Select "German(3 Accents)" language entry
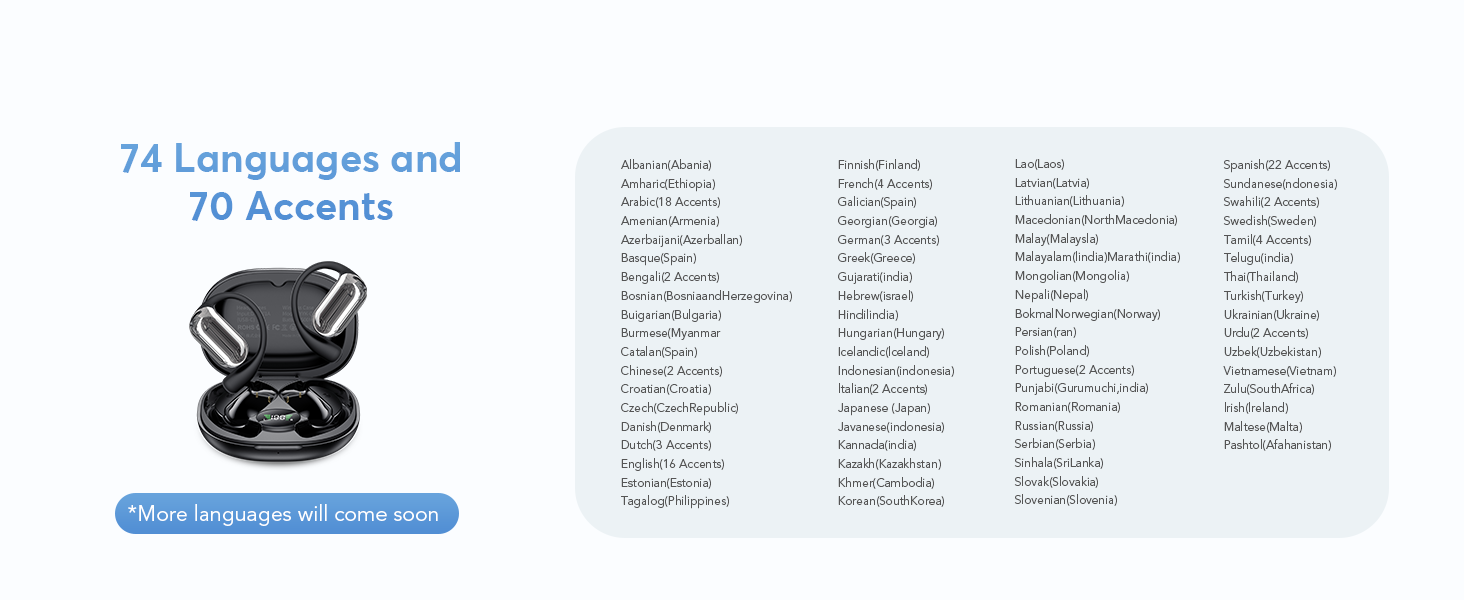This screenshot has width=1464, height=600. pyautogui.click(x=888, y=240)
